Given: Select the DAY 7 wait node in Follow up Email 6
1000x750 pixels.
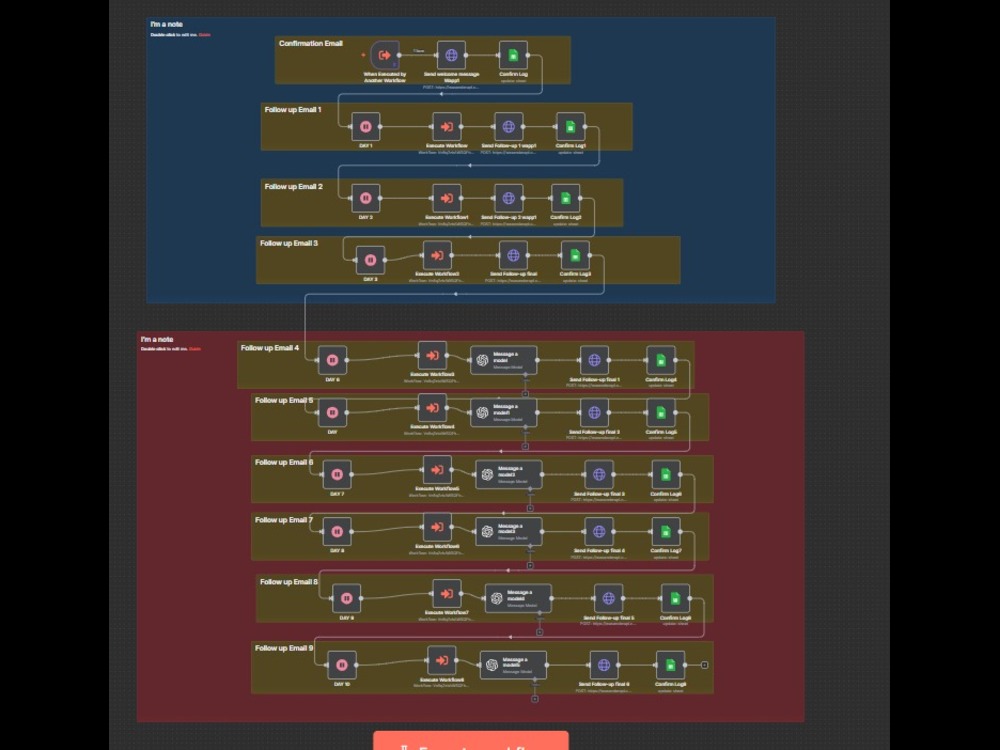Looking at the screenshot, I should tap(337, 474).
